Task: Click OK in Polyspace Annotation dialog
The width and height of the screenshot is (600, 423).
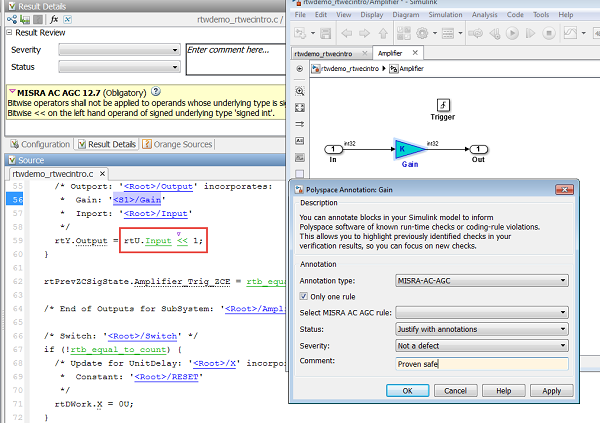Action: coord(408,390)
